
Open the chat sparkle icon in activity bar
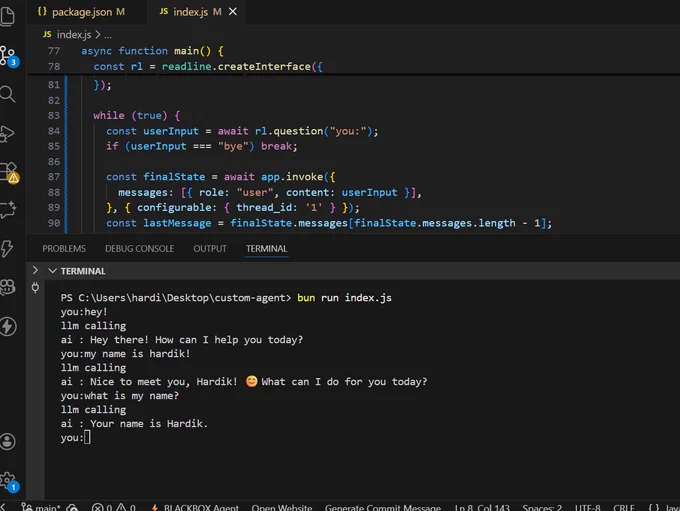point(8,210)
